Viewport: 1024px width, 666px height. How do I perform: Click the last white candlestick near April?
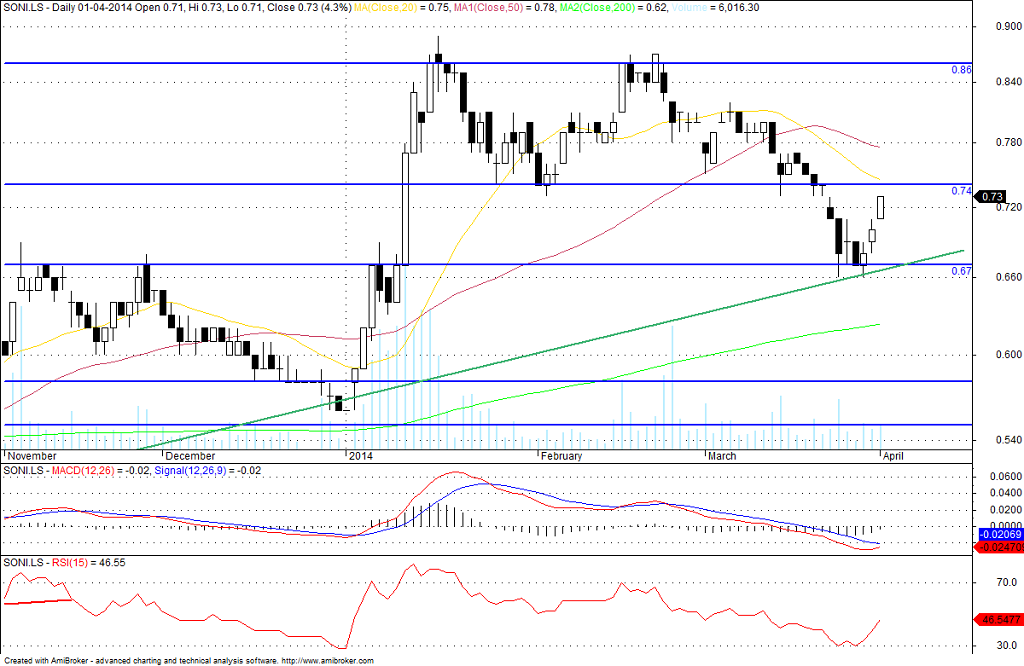coord(880,207)
